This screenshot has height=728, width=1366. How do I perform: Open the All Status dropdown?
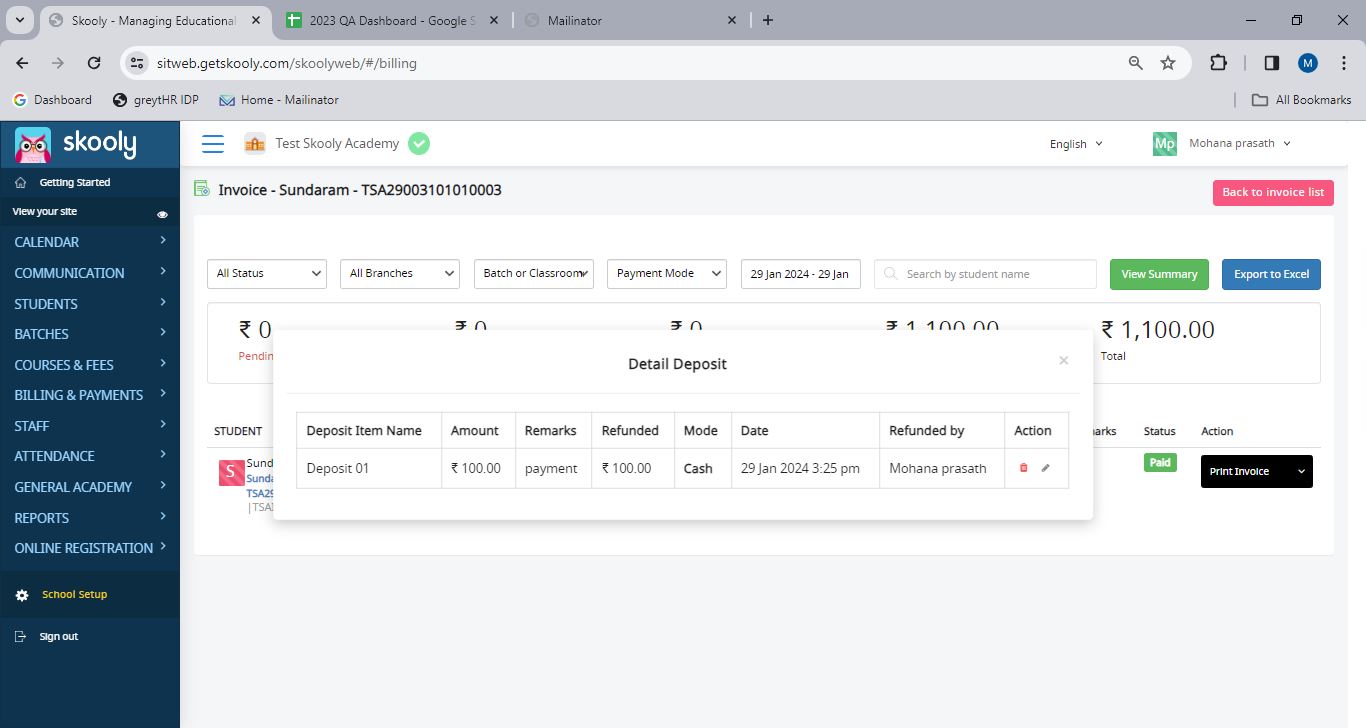point(267,274)
